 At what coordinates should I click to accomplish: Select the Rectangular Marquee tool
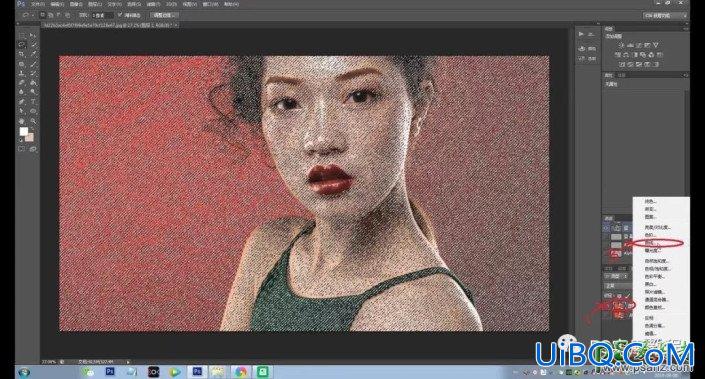pyautogui.click(x=22, y=36)
